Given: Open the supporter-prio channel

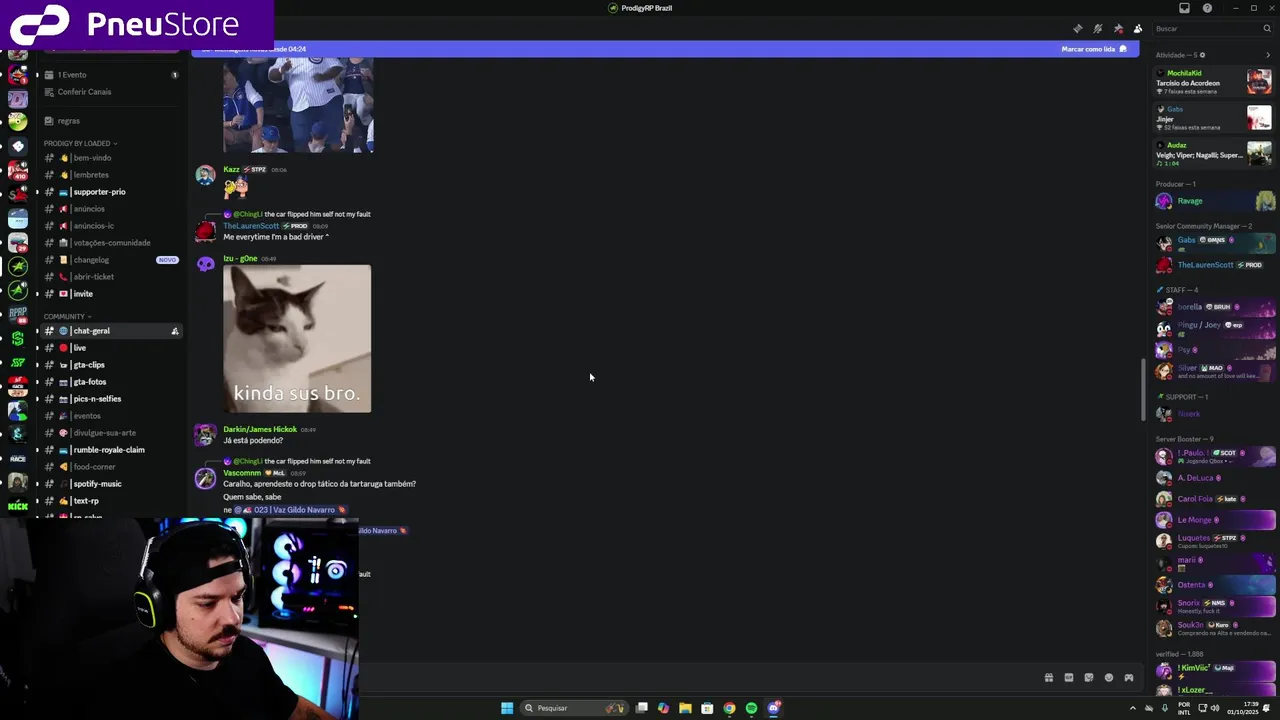Looking at the screenshot, I should [110, 192].
